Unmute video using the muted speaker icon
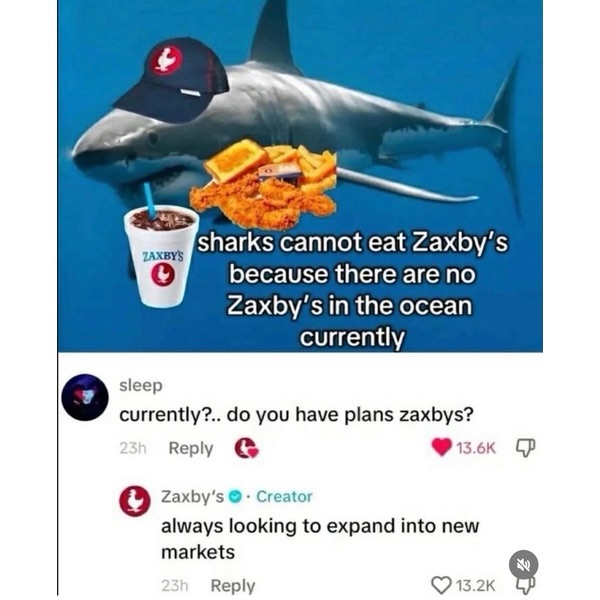Viewport: 600px width, 600px height. coord(523,564)
